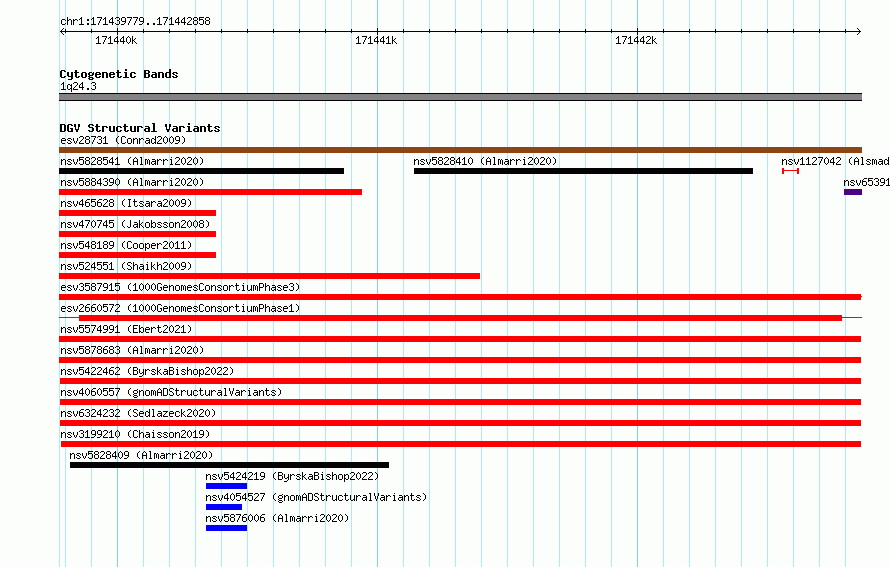Viewport: 890px width, 567px height.
Task: Click the red nsv470745 feature bar
Action: point(137,234)
